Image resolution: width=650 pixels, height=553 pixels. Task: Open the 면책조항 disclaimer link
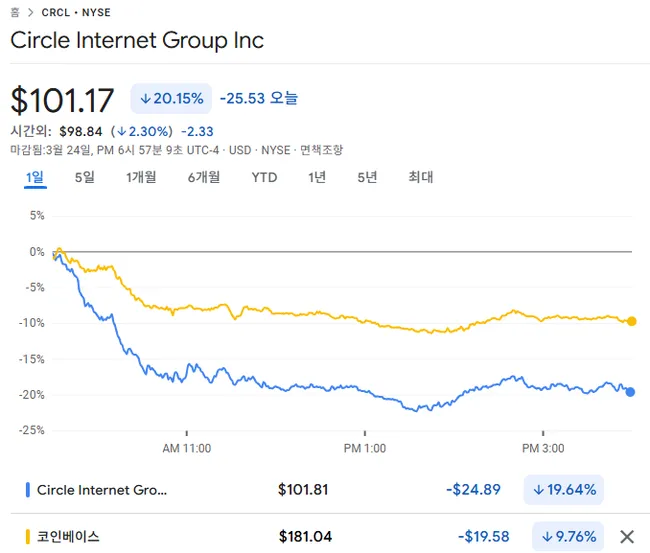(x=322, y=150)
